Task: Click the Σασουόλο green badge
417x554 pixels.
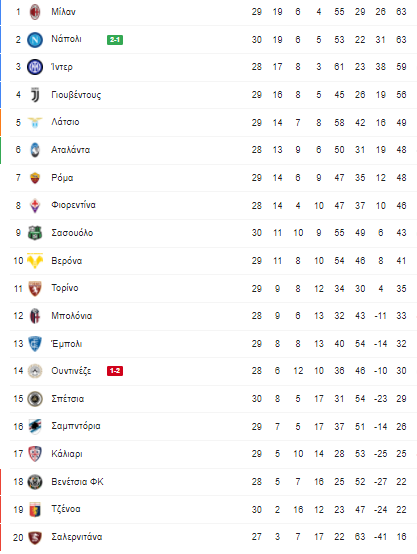Action: (x=35, y=233)
